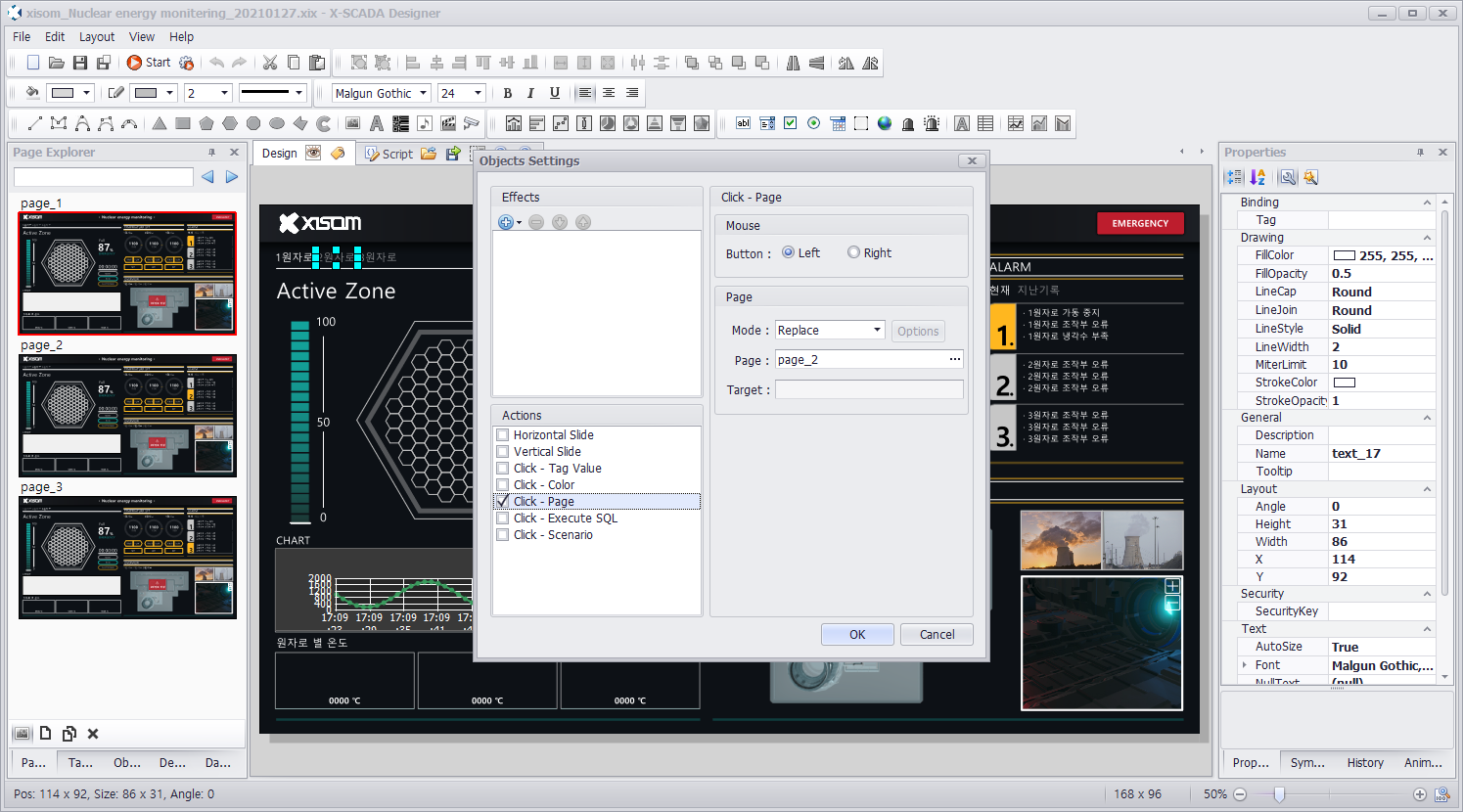Select the Right mouse button option
This screenshot has width=1463, height=812.
point(853,252)
